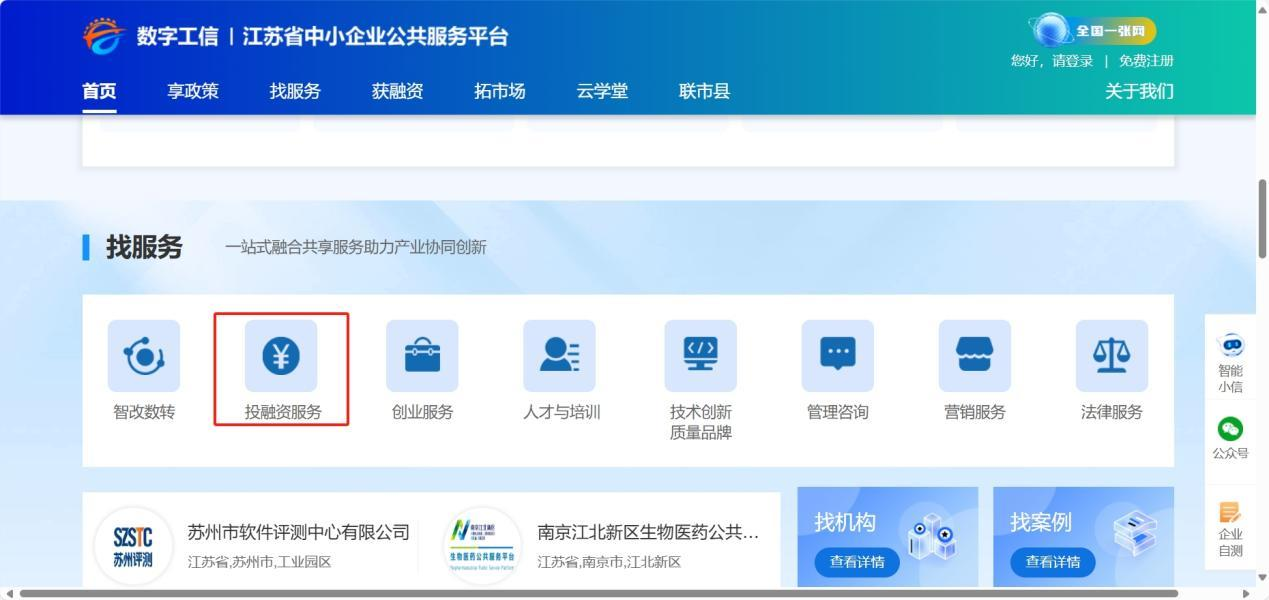The width and height of the screenshot is (1269, 600).
Task: Click 查看详情 button under 找机构
Action: (x=857, y=562)
